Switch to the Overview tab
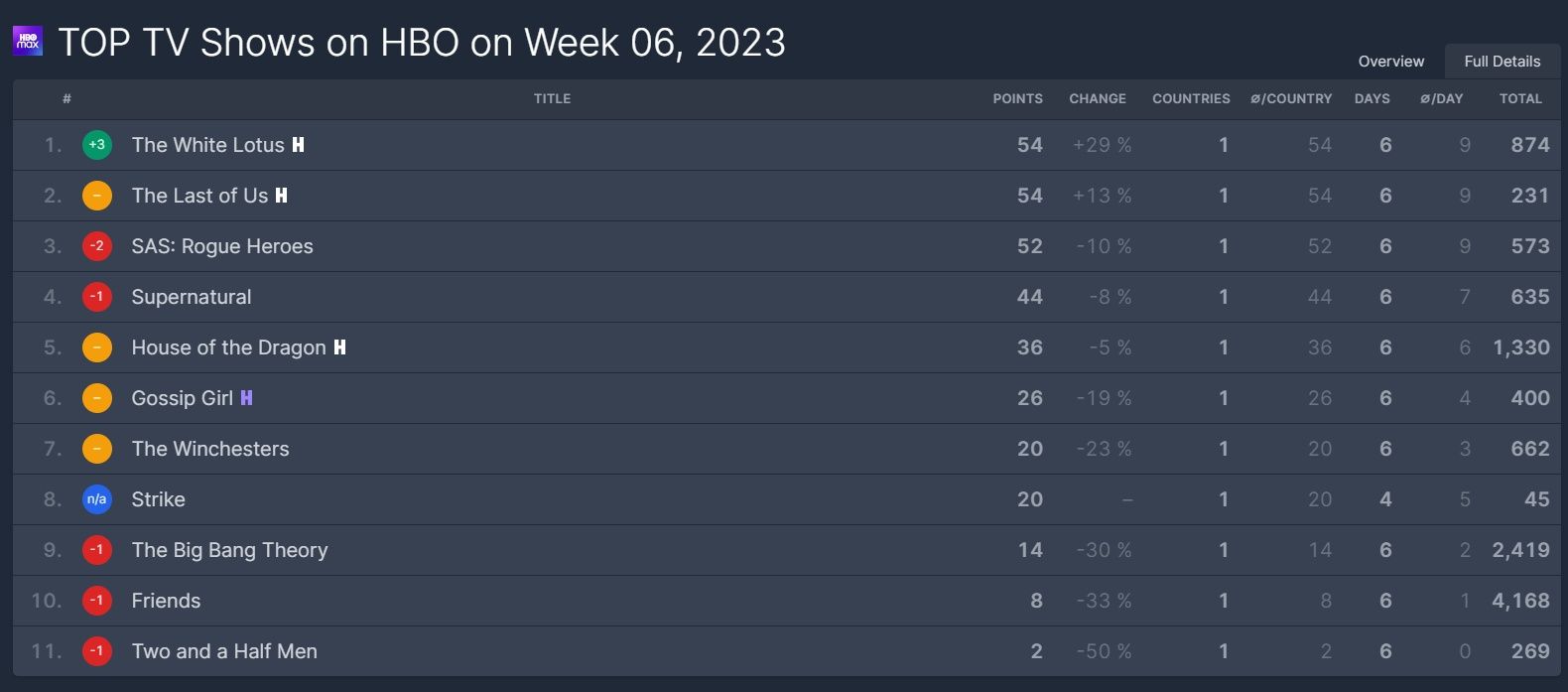 pyautogui.click(x=1390, y=62)
